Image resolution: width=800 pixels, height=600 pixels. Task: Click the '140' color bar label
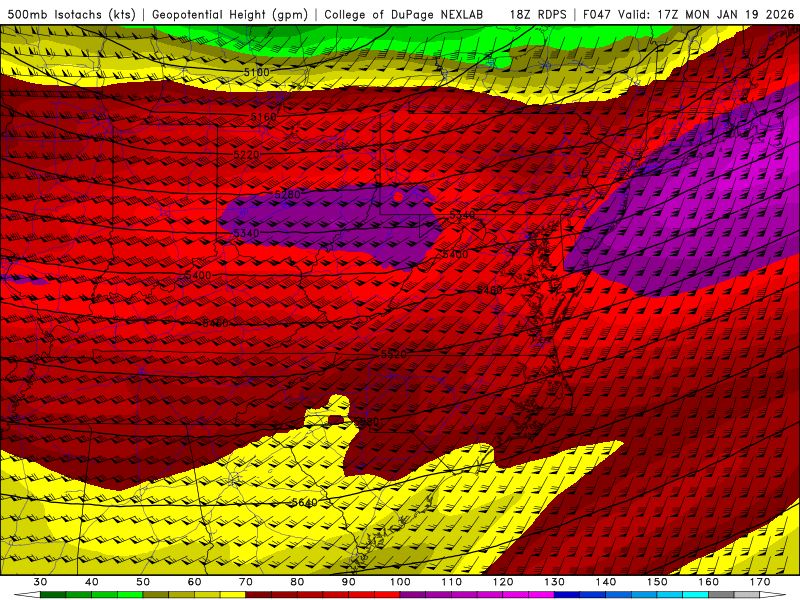click(x=606, y=582)
